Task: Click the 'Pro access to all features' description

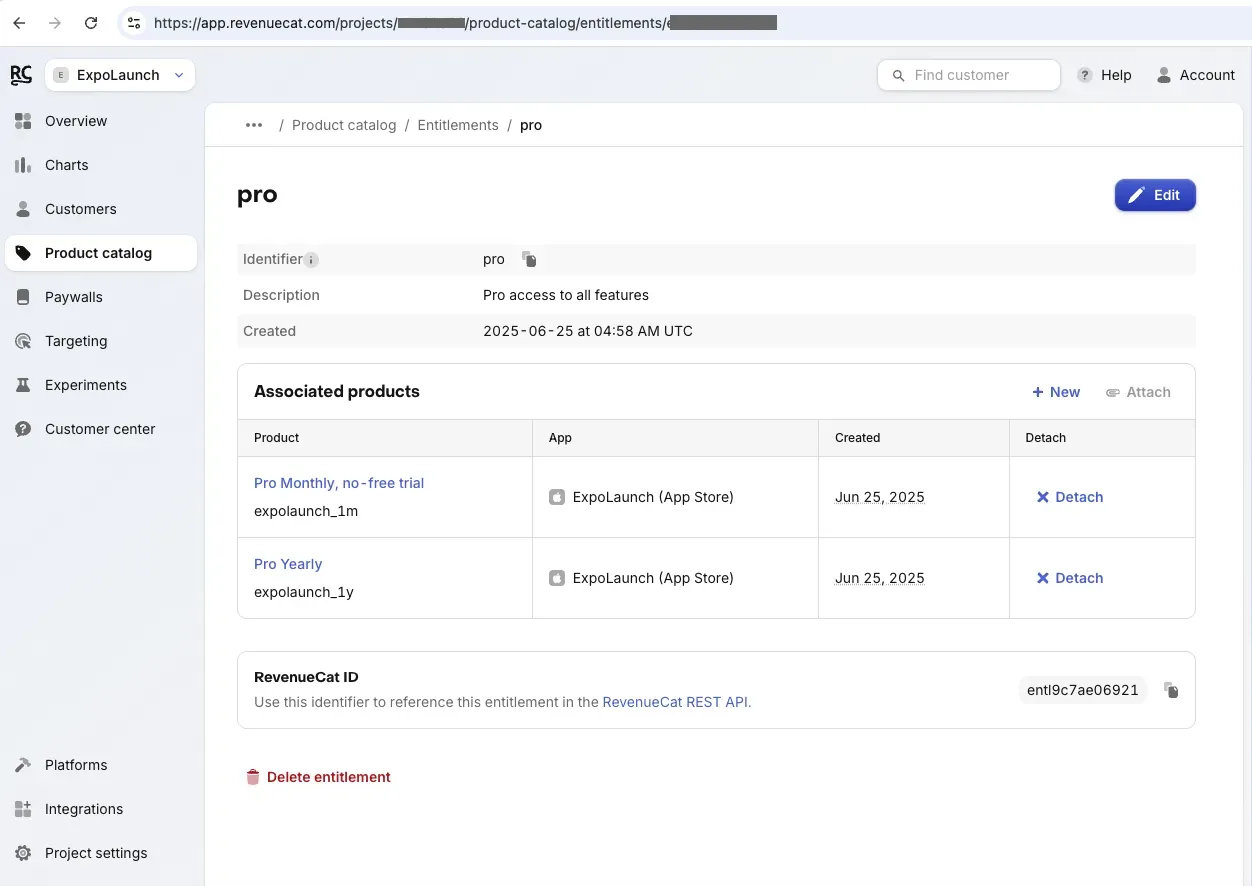Action: pos(566,295)
